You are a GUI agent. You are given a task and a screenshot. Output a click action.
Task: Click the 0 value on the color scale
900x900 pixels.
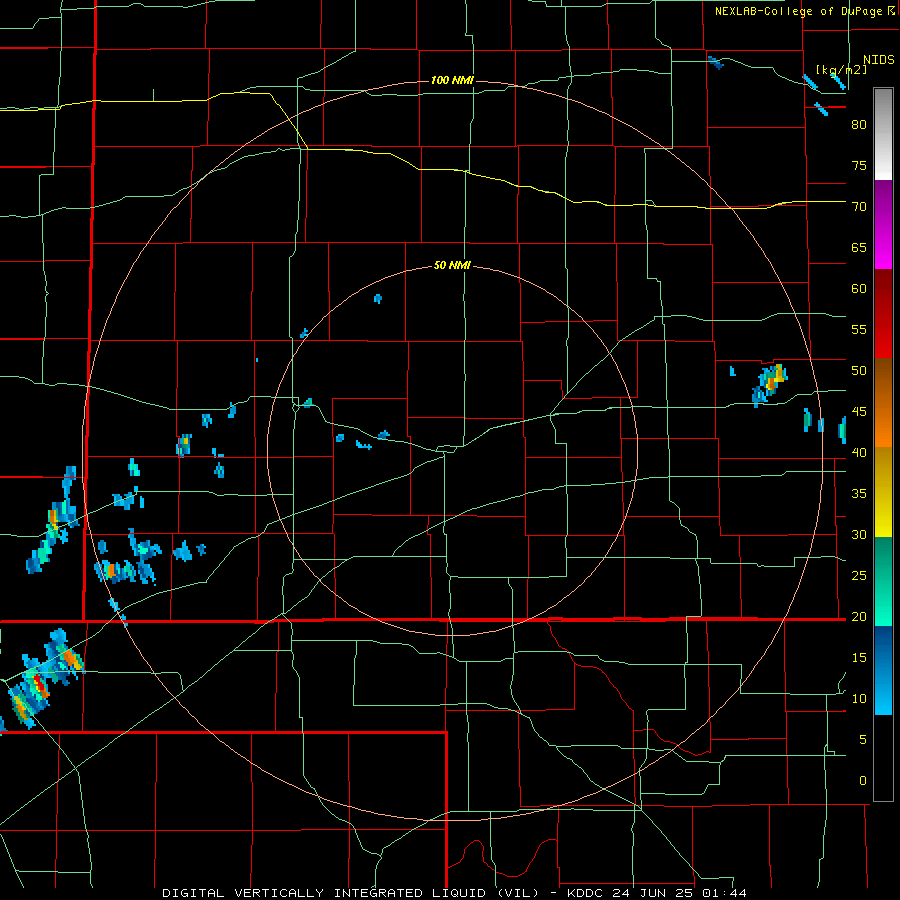(863, 781)
